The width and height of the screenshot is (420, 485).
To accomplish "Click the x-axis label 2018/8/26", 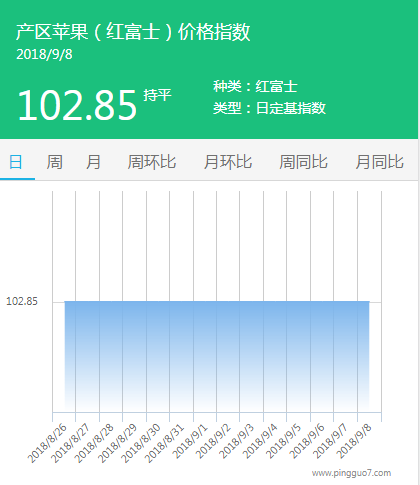I will pos(47,443).
